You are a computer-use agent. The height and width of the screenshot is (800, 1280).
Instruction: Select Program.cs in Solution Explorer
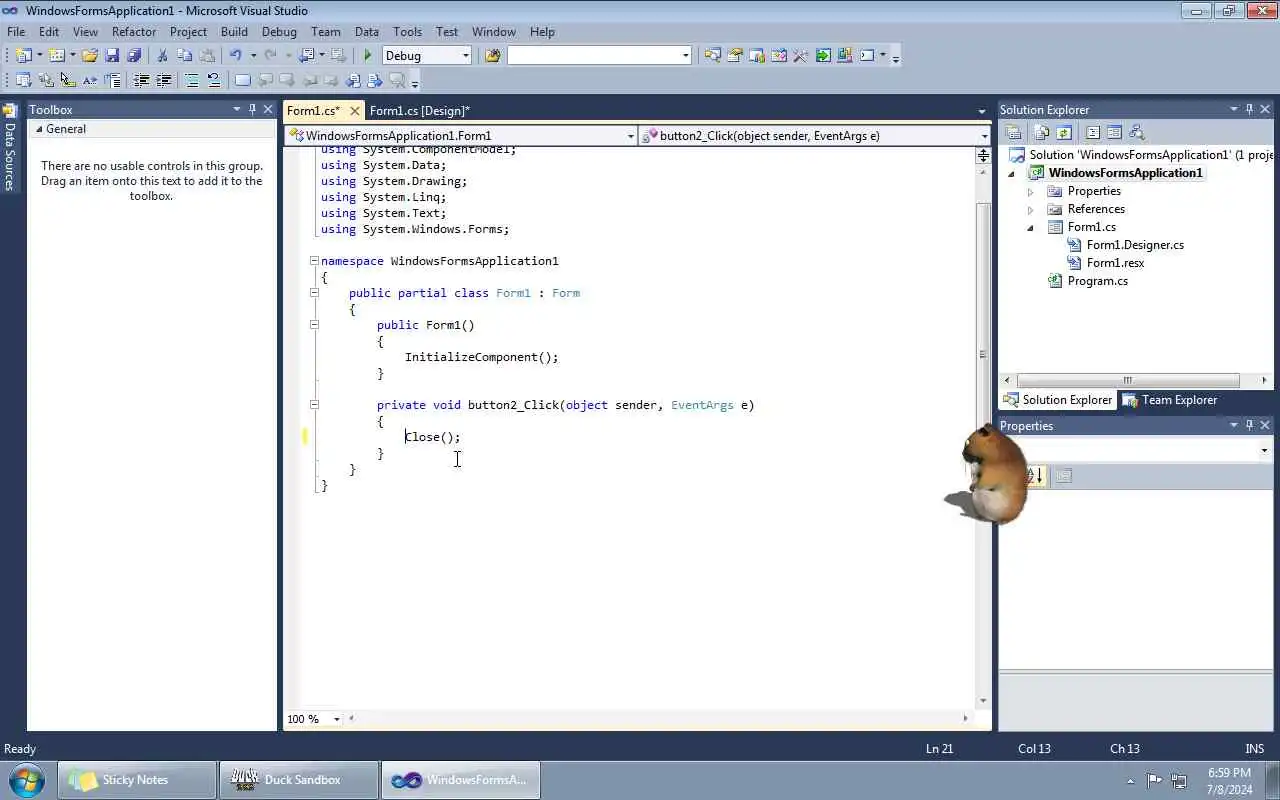point(1097,281)
